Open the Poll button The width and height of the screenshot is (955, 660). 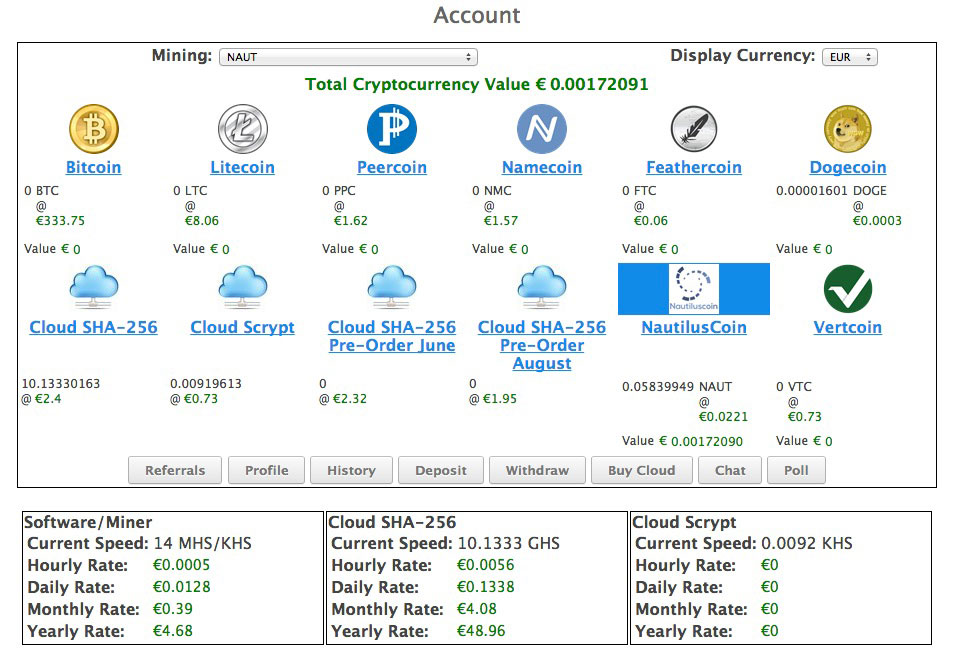[796, 471]
